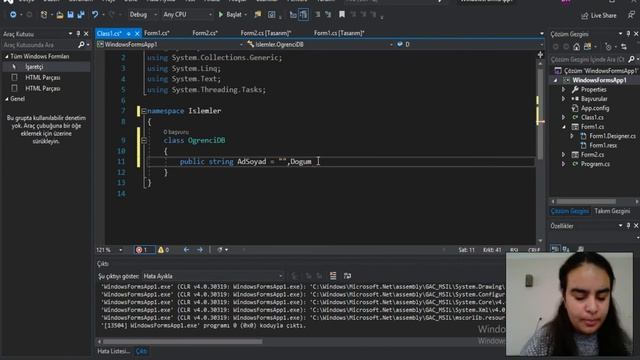Viewport: 640px width, 360px height.
Task: Collapse the namespace Islemler code block
Action: click(144, 111)
